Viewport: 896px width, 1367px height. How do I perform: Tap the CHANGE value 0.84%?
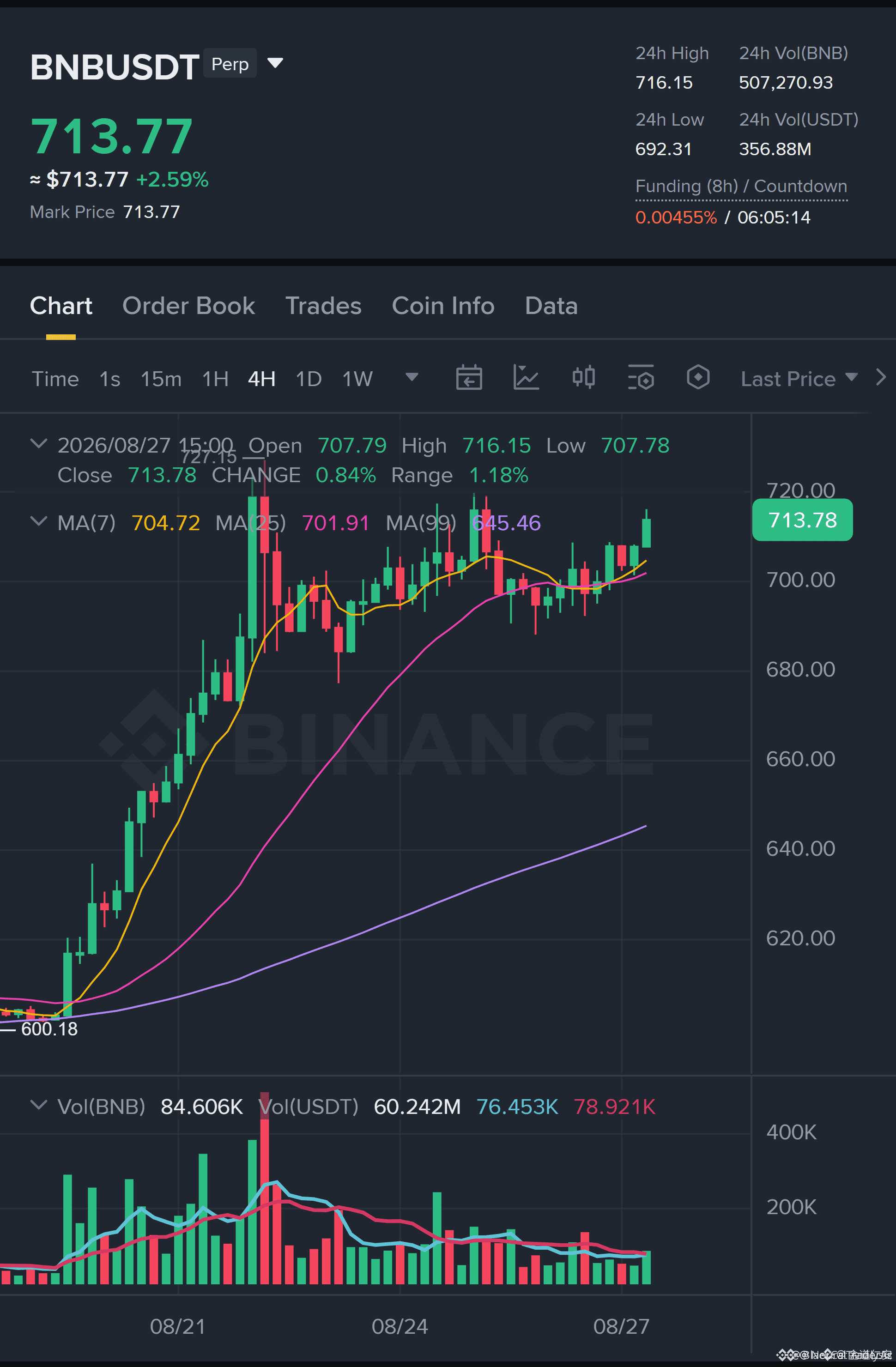(346, 475)
